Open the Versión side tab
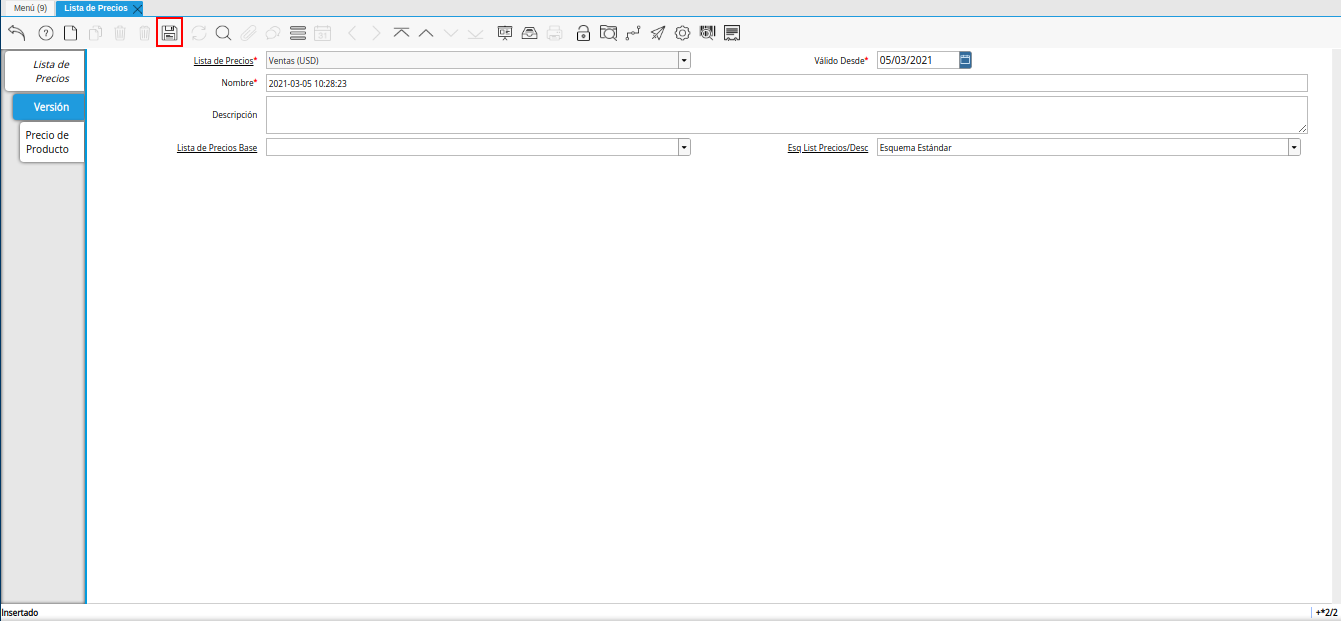The image size is (1341, 621). [49, 106]
